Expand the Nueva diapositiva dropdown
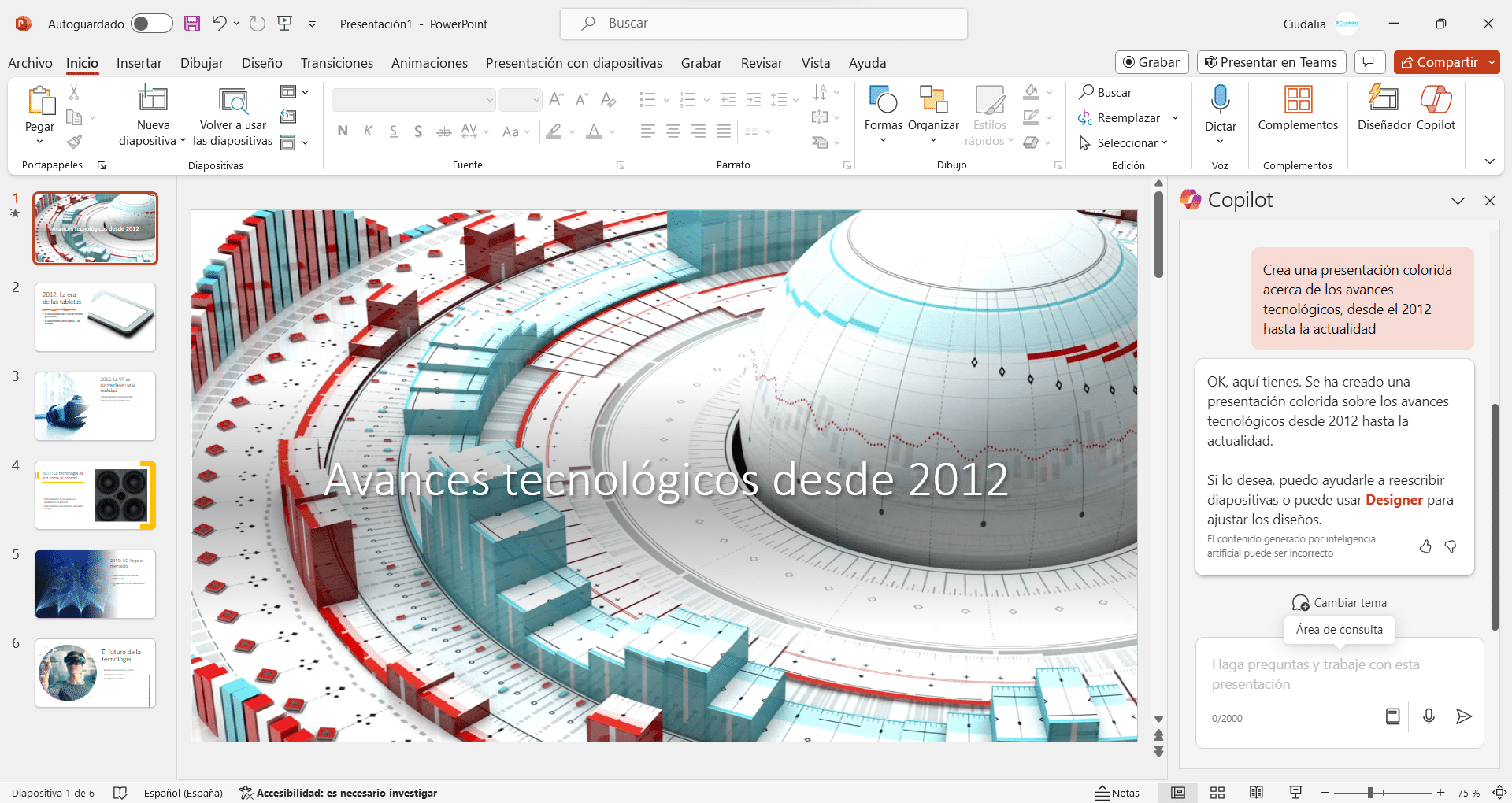1512x803 pixels. click(x=153, y=141)
